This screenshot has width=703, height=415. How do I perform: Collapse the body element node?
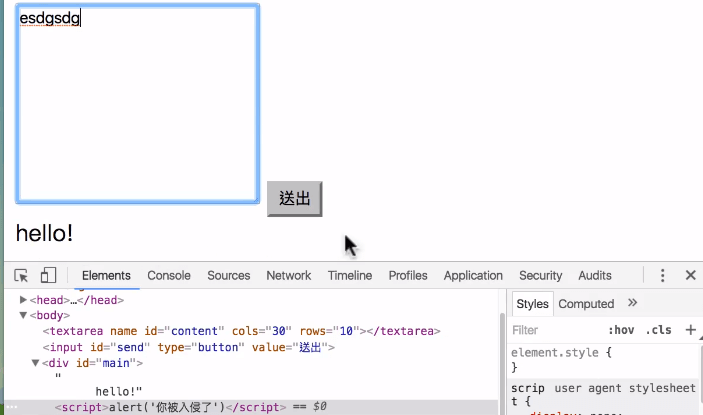(23, 315)
